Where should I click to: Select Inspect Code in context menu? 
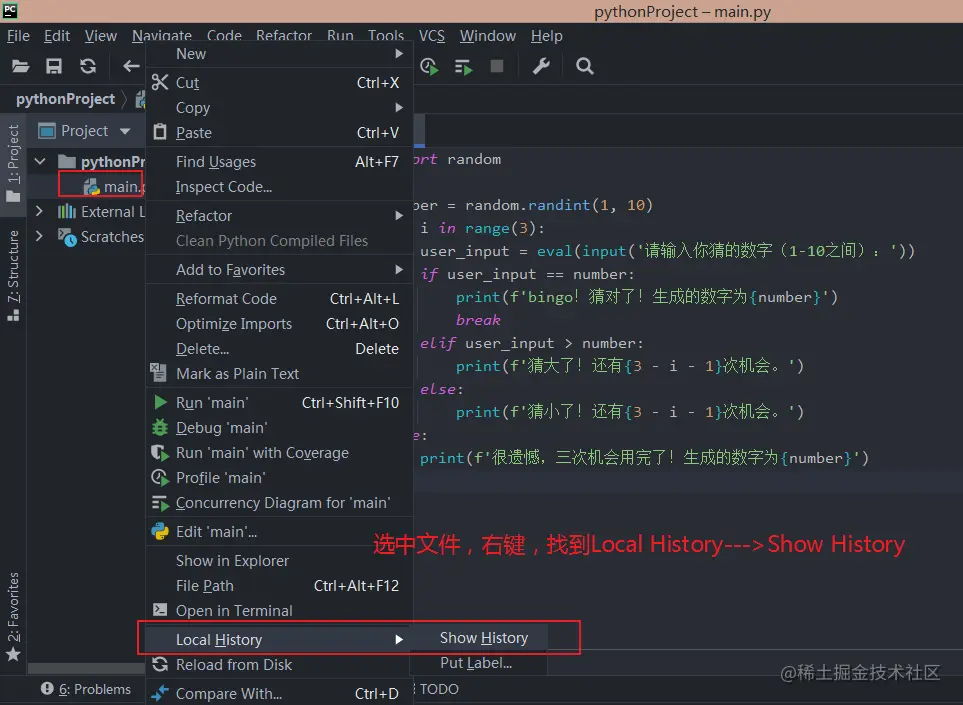[279, 187]
